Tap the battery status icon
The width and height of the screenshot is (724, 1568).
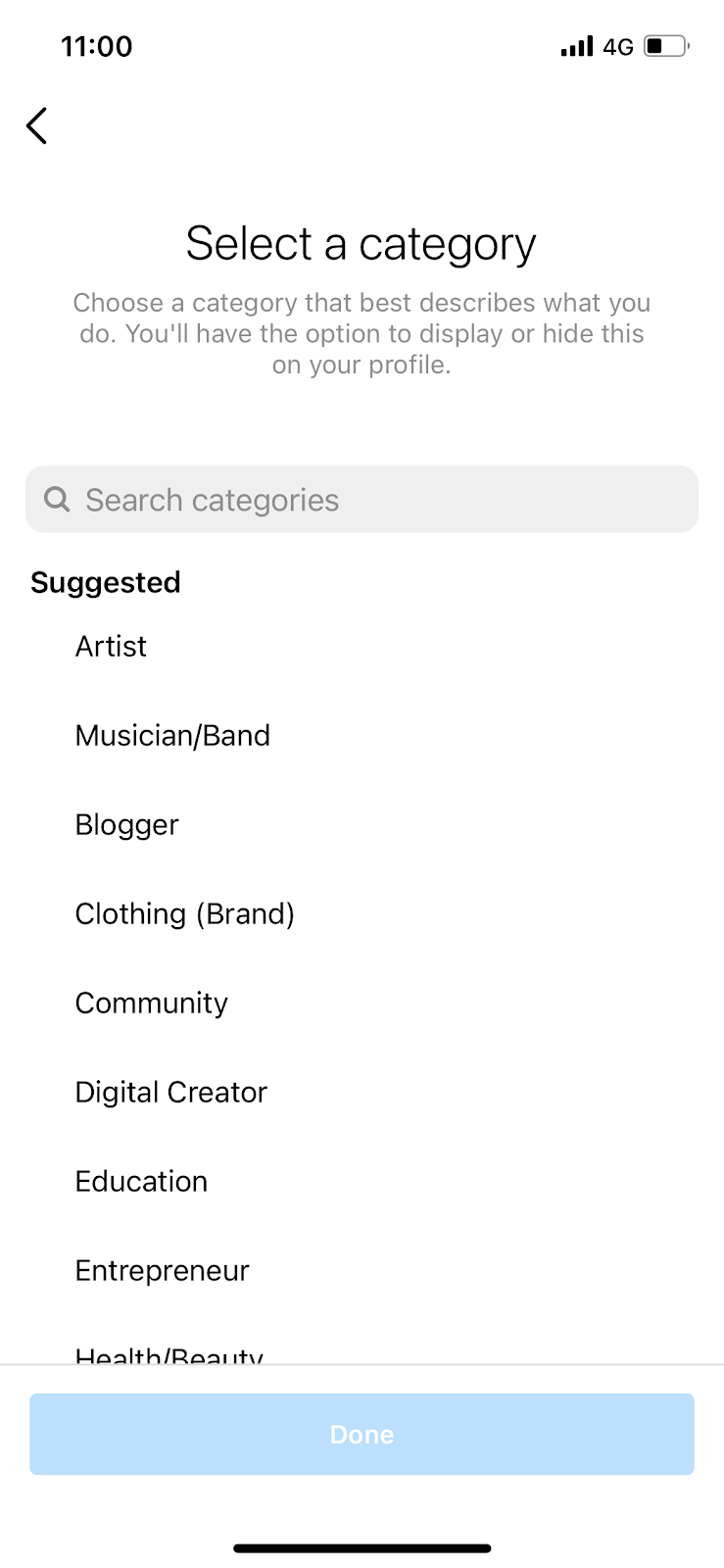[666, 46]
